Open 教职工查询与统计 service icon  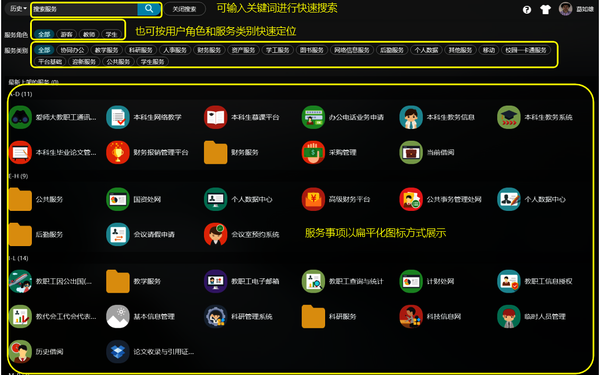coord(313,281)
